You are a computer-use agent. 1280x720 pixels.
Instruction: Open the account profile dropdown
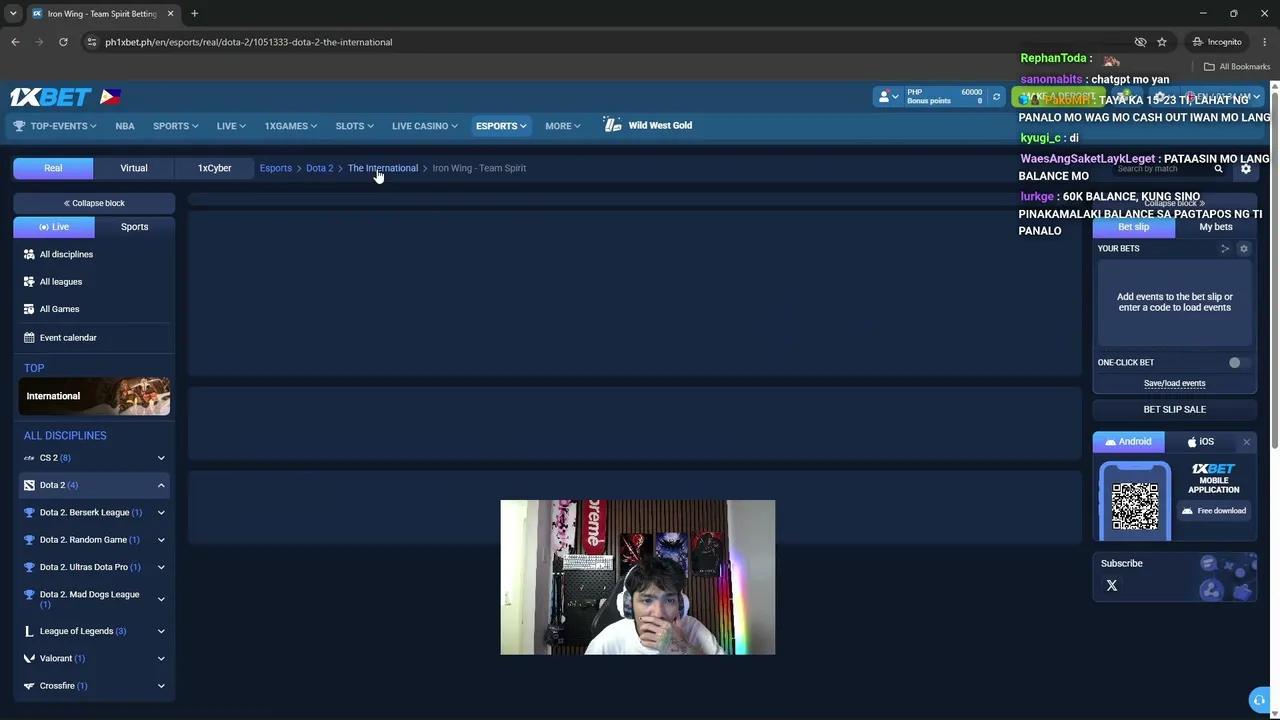(887, 97)
